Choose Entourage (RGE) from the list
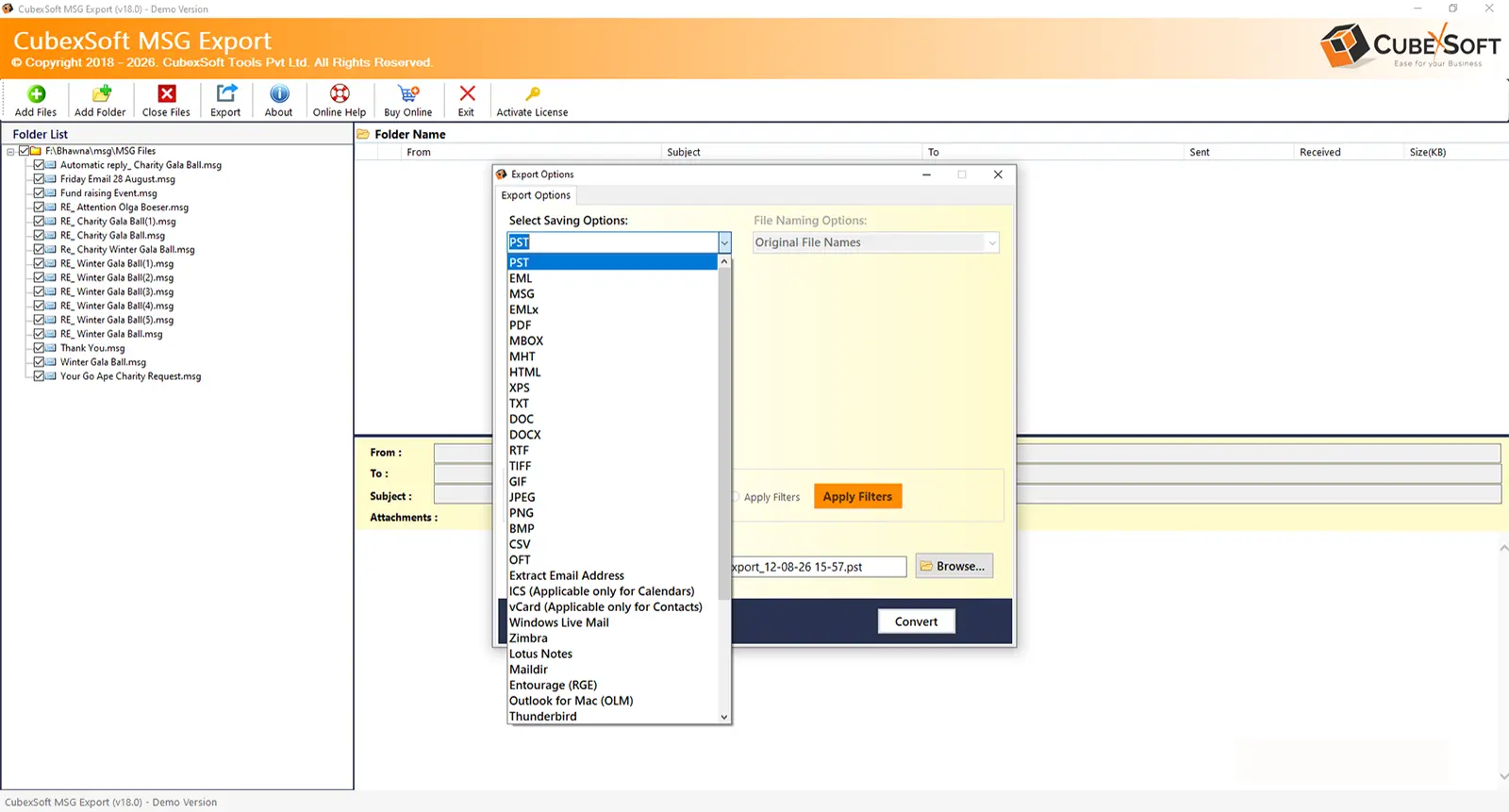Viewport: 1509px width, 812px height. tap(612, 686)
